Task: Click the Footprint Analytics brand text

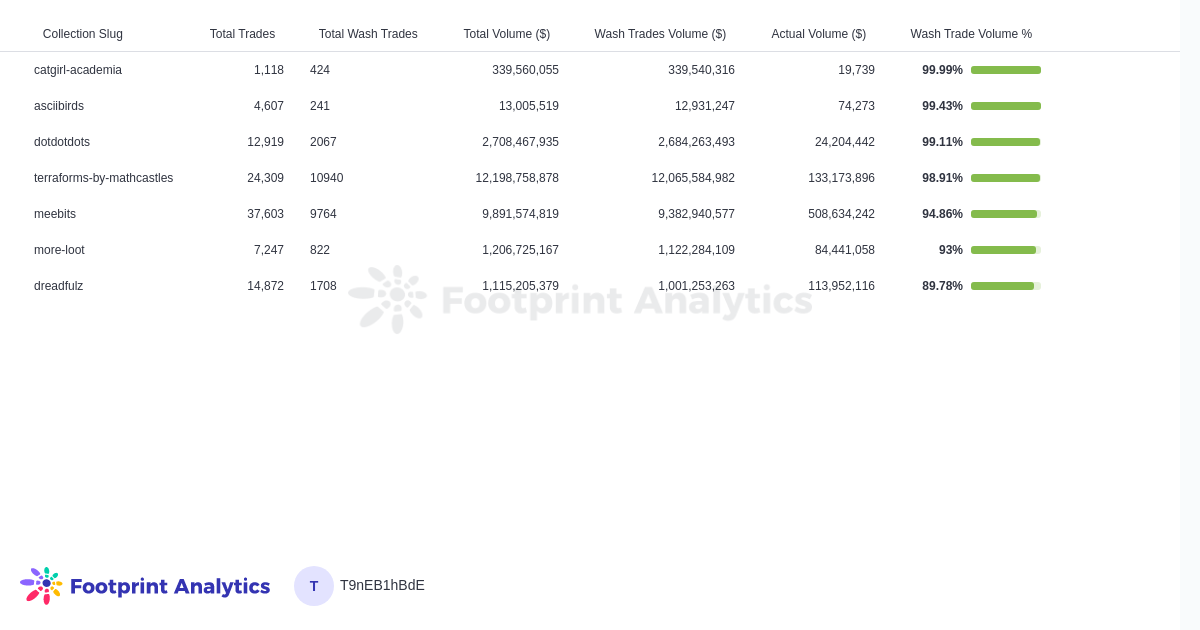Action: click(170, 587)
